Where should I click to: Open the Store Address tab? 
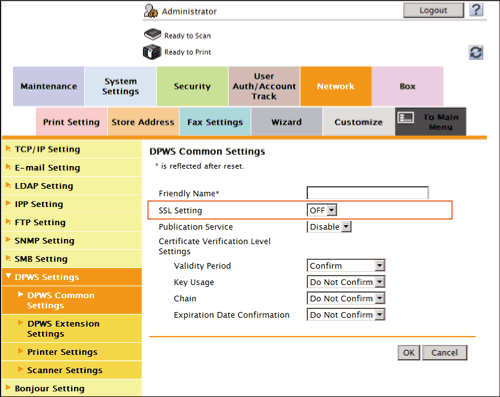click(x=143, y=122)
